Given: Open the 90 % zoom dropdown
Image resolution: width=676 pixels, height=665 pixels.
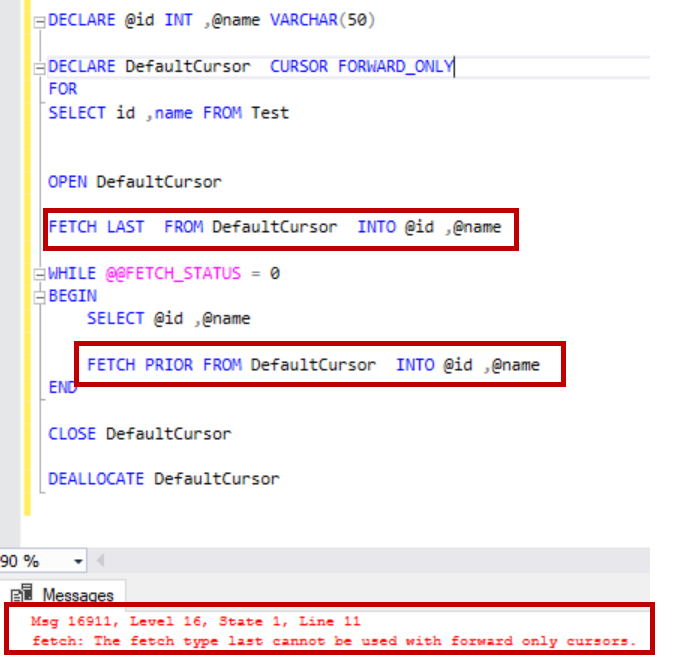Looking at the screenshot, I should pyautogui.click(x=78, y=561).
